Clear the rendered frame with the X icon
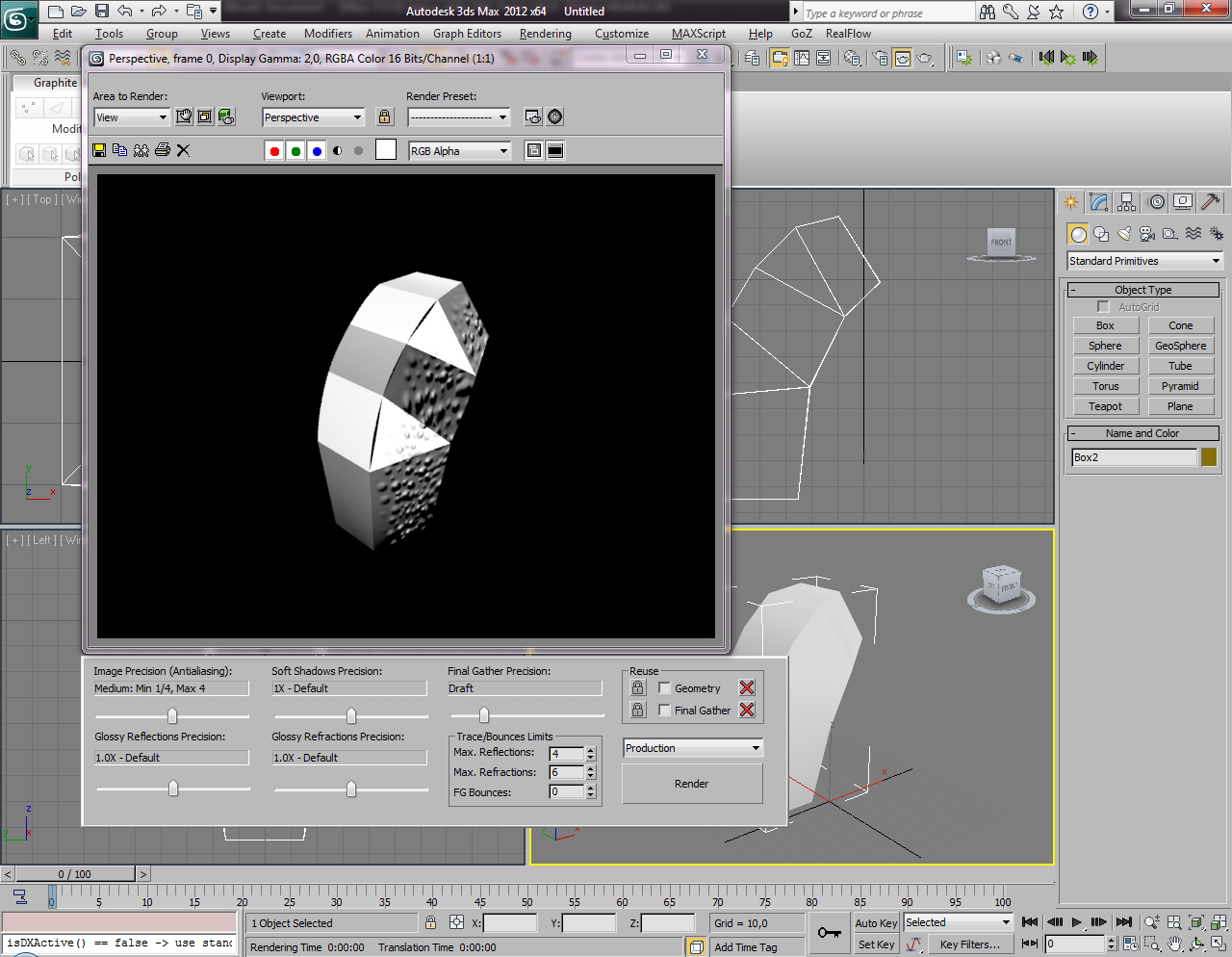Viewport: 1232px width, 957px height. 183,150
